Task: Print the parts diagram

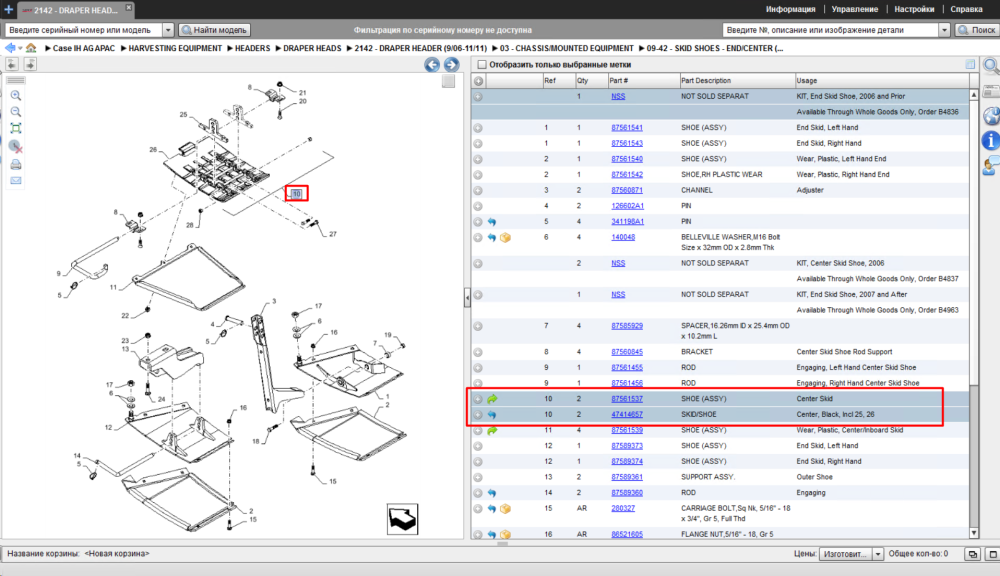Action: (16, 165)
